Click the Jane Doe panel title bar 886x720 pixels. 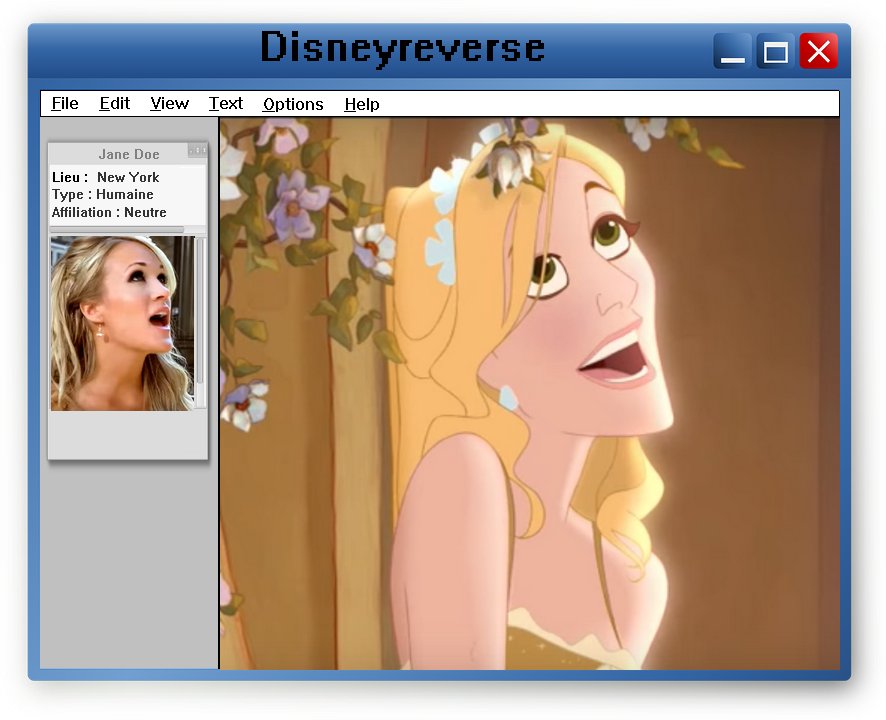128,154
